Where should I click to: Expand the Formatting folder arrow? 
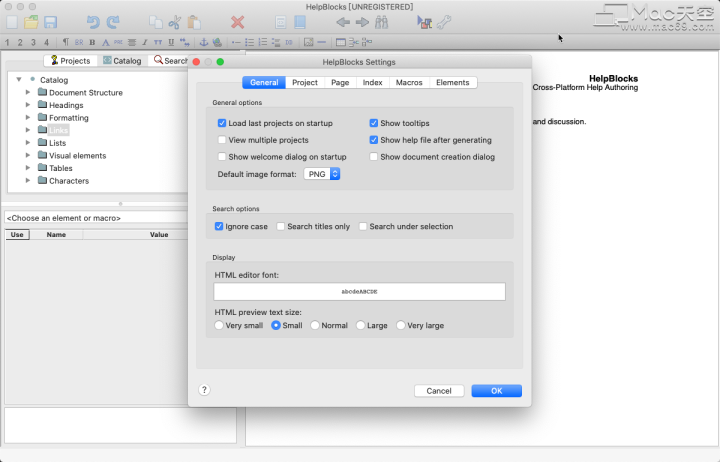tap(28, 118)
